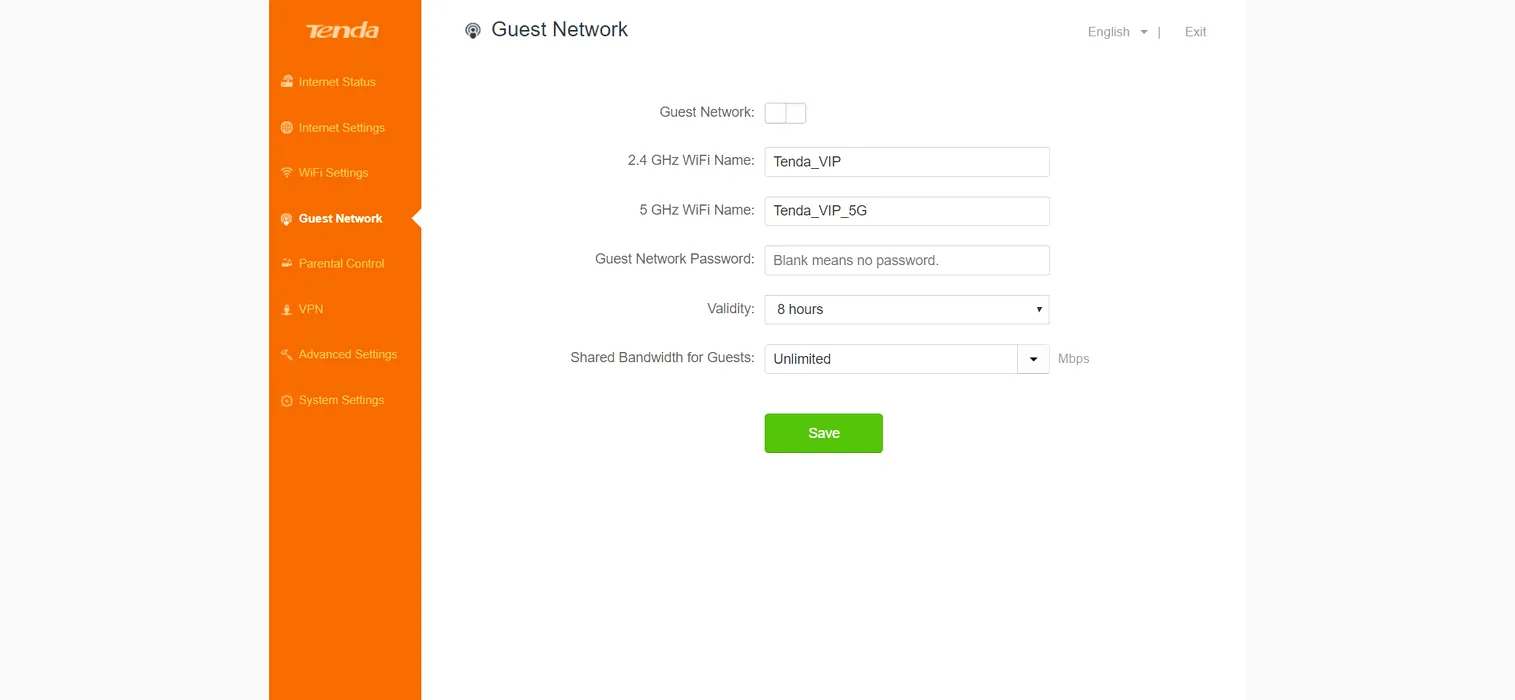Open the Validity dropdown showing 8 hours
The width and height of the screenshot is (1515, 700).
(x=906, y=310)
